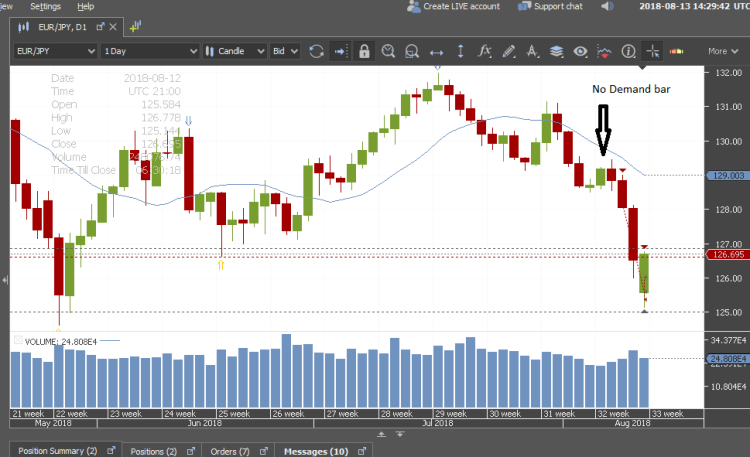Viewport: 750px width, 457px height.
Task: Open the 1 Day period dropdown
Action: (150, 51)
